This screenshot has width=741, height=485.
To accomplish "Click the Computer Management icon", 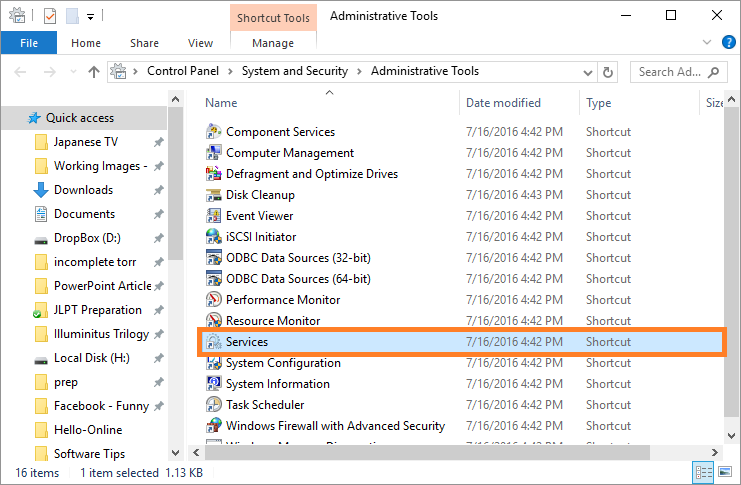I will pos(214,153).
